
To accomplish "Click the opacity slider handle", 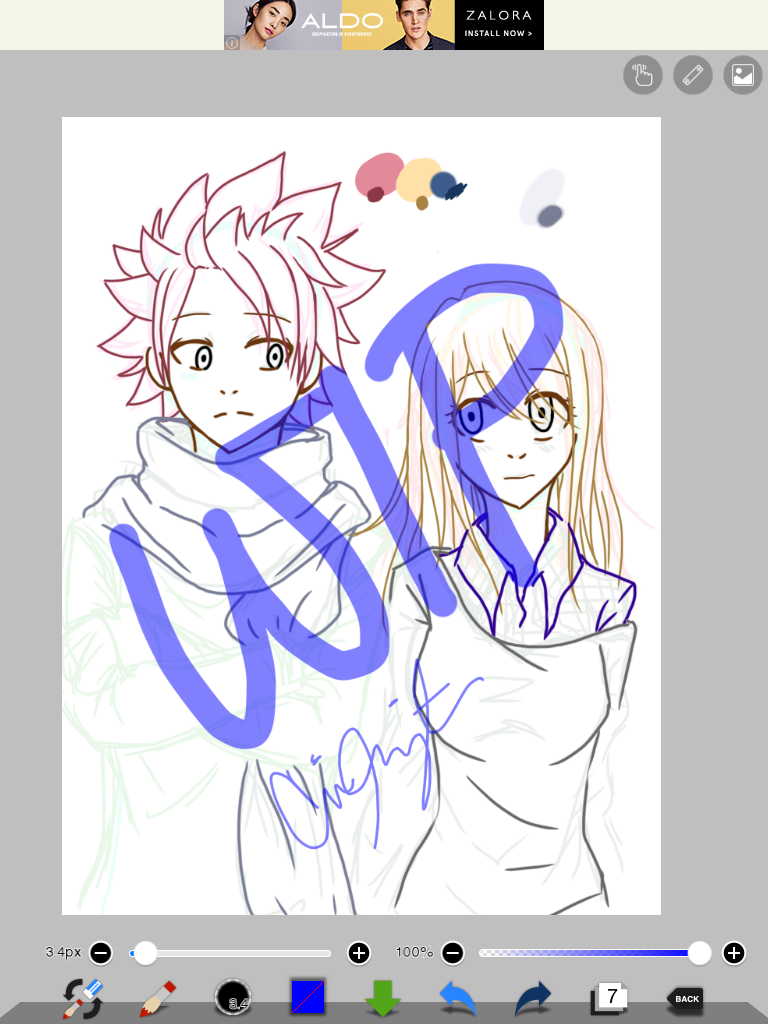I will coord(699,953).
